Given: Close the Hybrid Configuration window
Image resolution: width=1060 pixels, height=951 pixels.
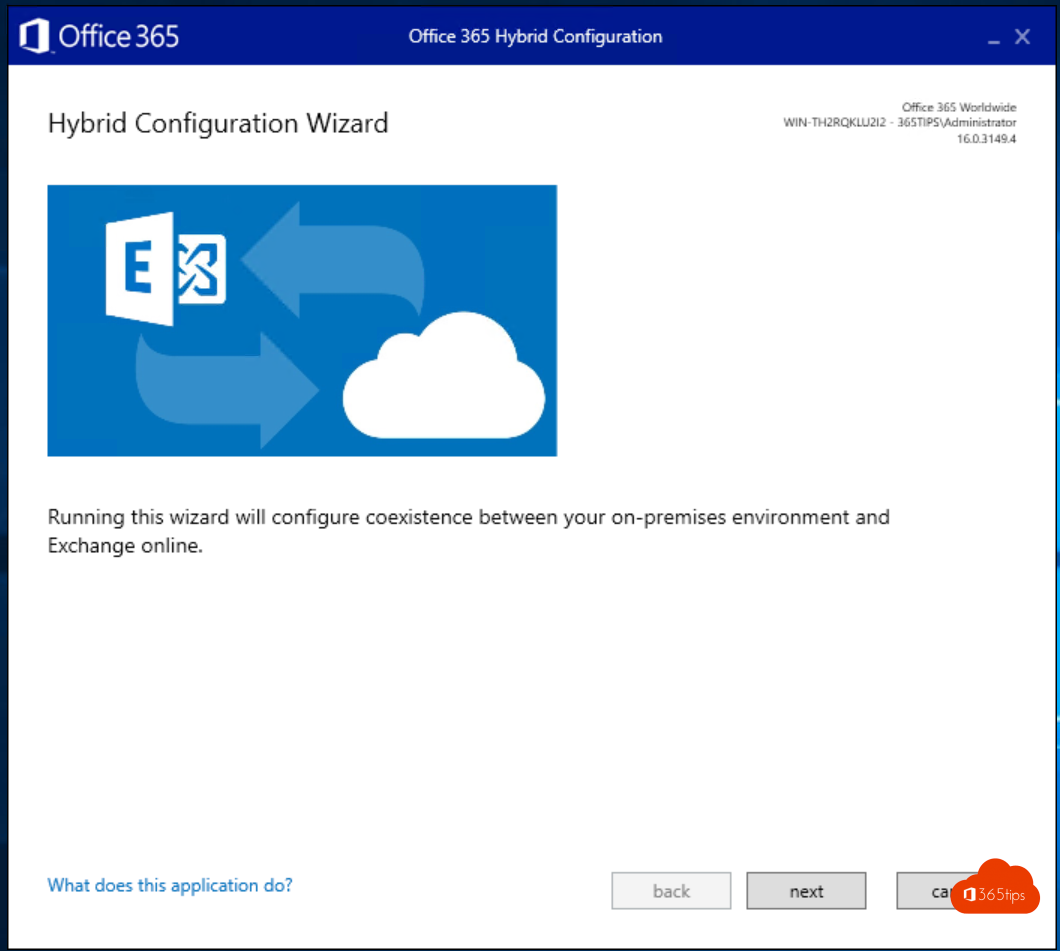Looking at the screenshot, I should pyautogui.click(x=1022, y=36).
